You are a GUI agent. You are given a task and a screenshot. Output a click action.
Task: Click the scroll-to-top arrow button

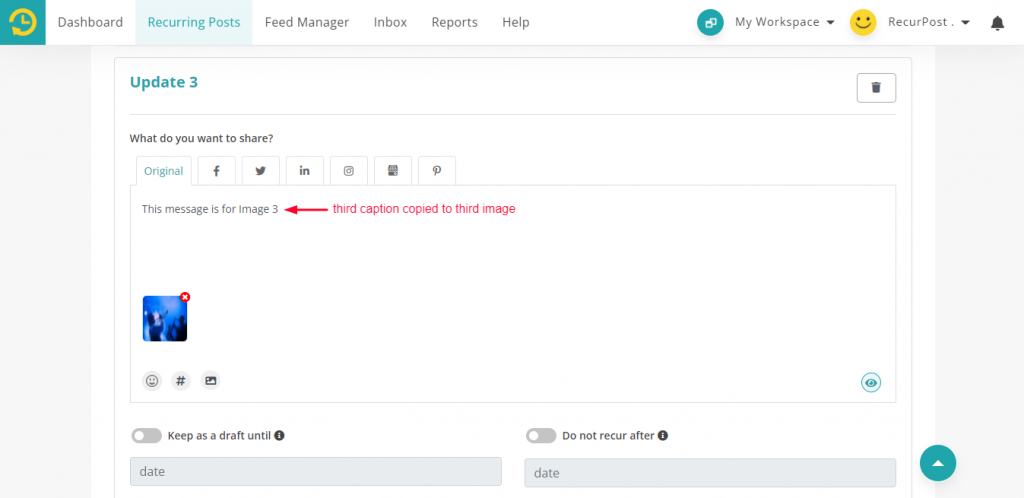click(x=937, y=463)
